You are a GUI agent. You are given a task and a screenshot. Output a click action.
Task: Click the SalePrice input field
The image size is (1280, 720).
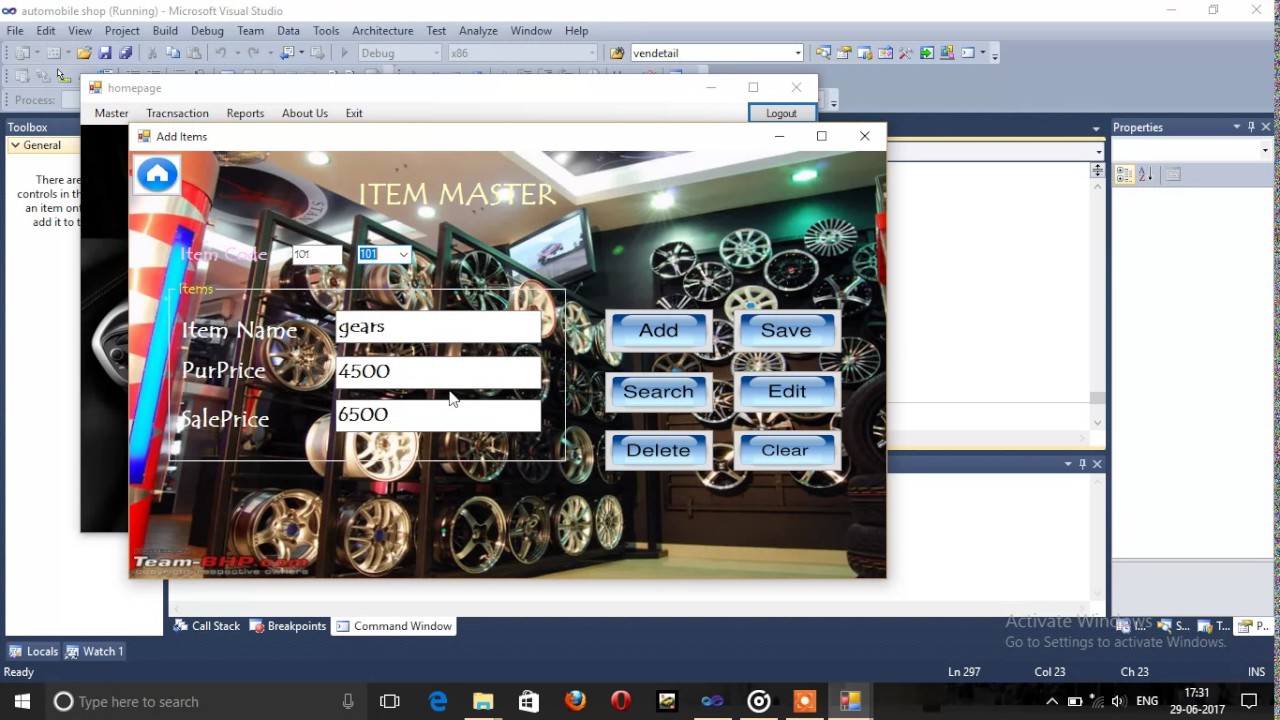pos(437,415)
